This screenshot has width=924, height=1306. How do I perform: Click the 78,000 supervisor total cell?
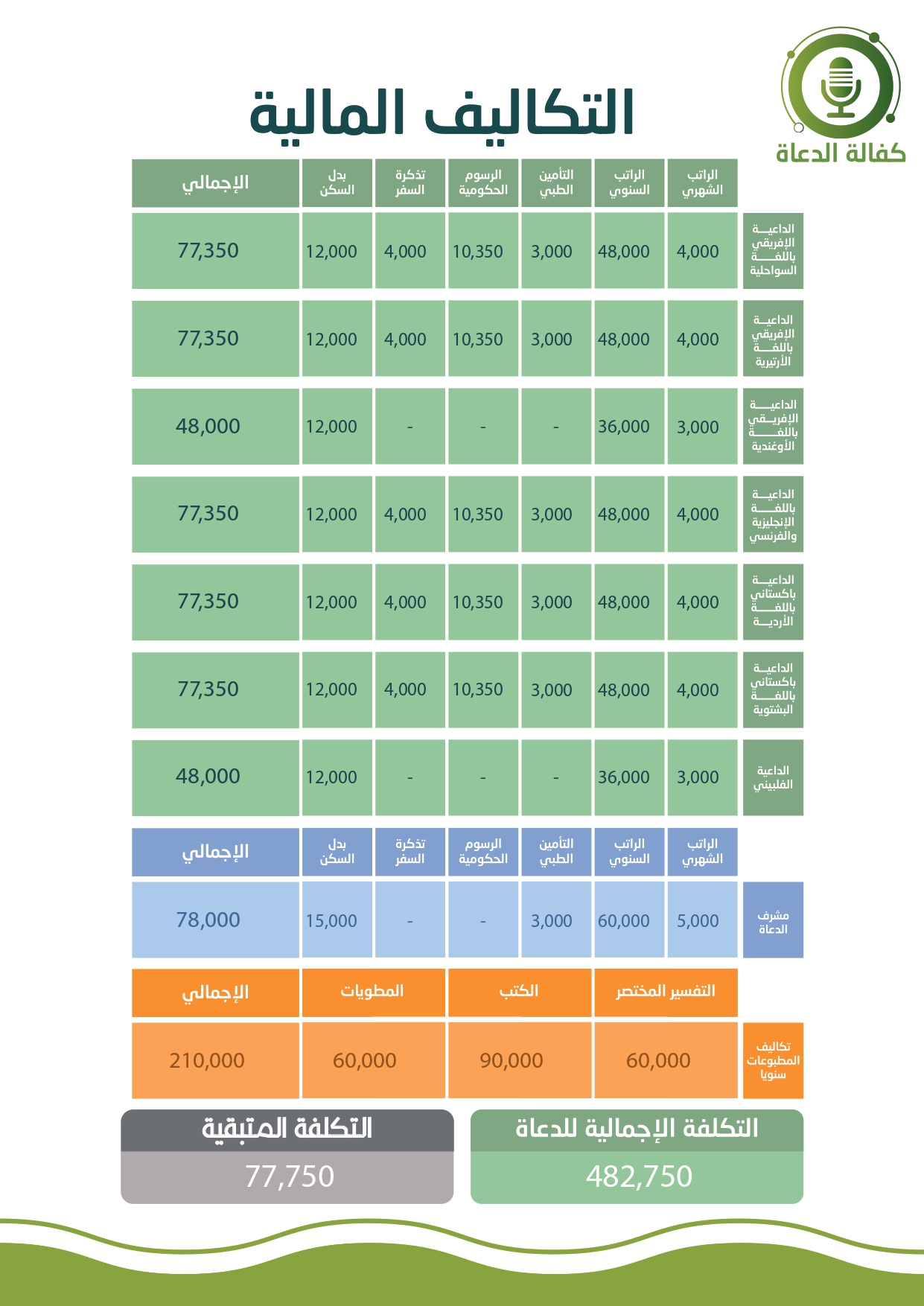[216, 920]
